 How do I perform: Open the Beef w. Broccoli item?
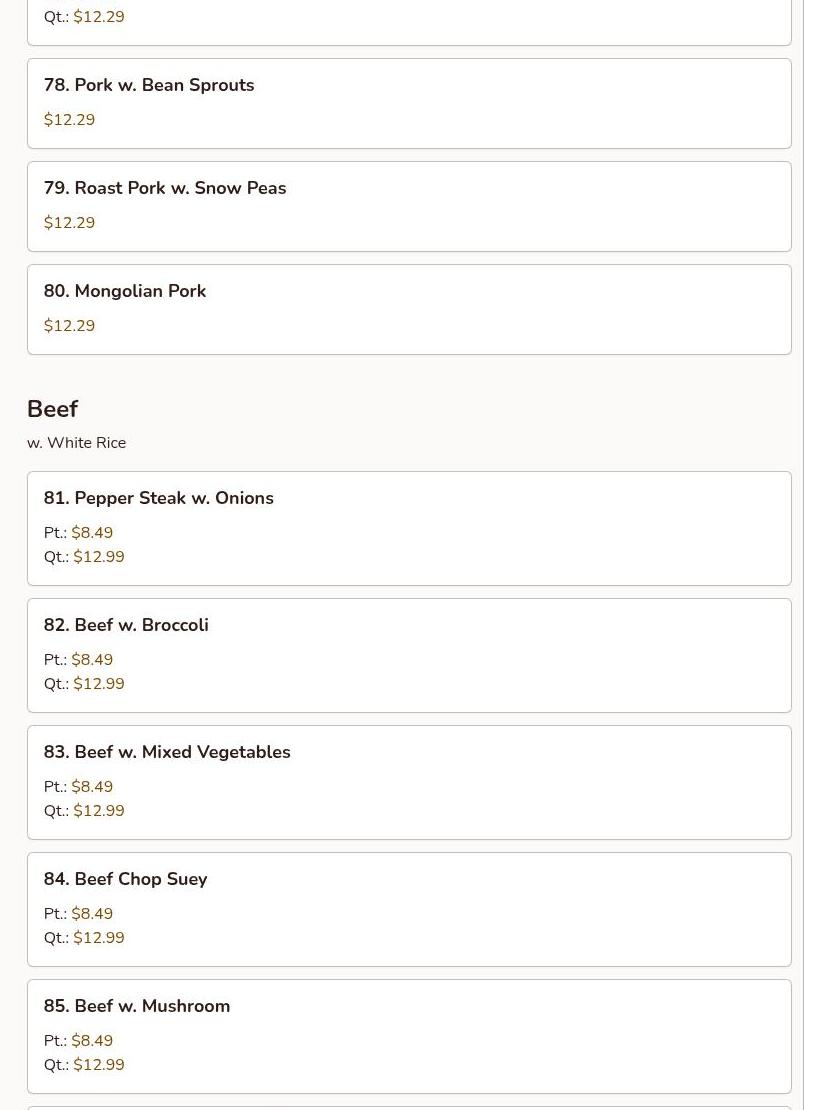click(x=126, y=625)
